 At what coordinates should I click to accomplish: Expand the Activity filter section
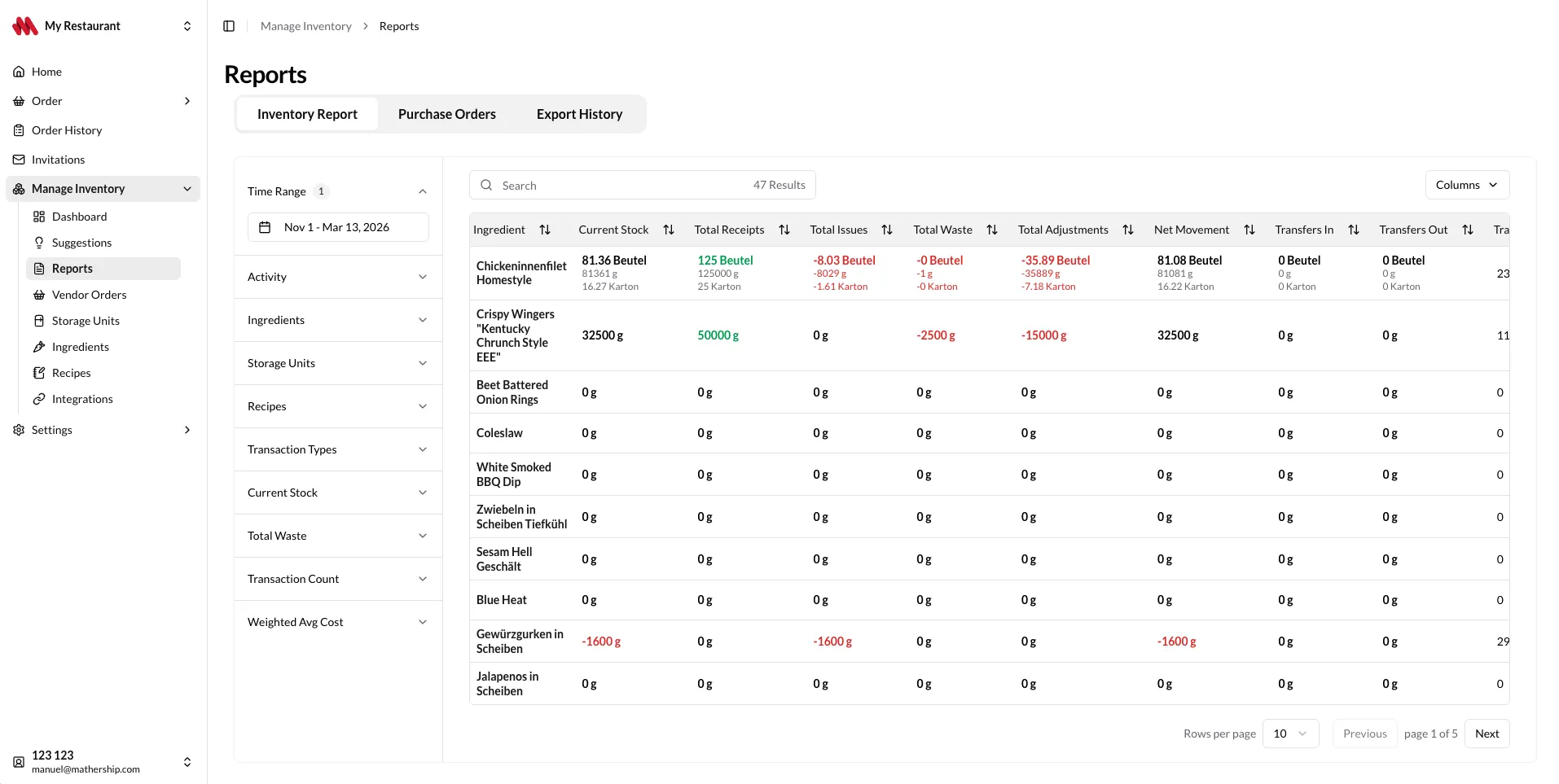(338, 277)
